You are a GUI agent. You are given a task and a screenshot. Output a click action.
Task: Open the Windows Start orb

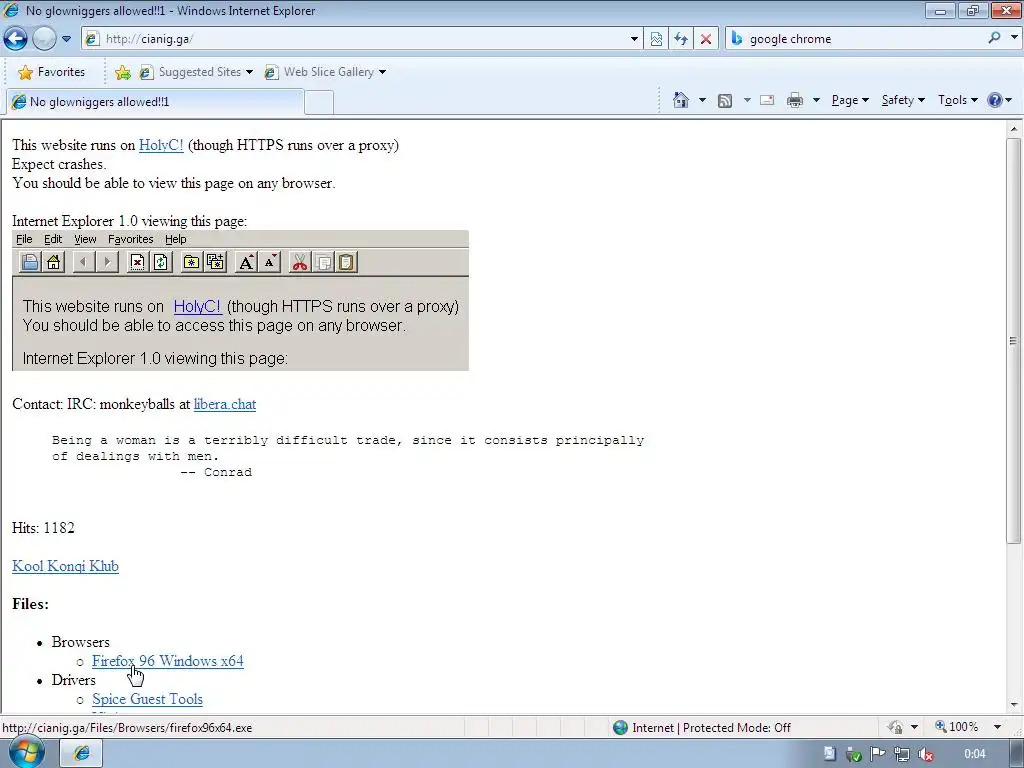click(25, 752)
